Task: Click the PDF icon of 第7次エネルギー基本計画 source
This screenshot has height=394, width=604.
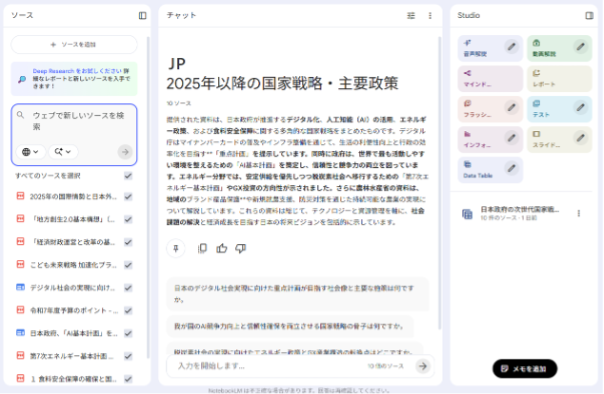Action: [x=20, y=355]
